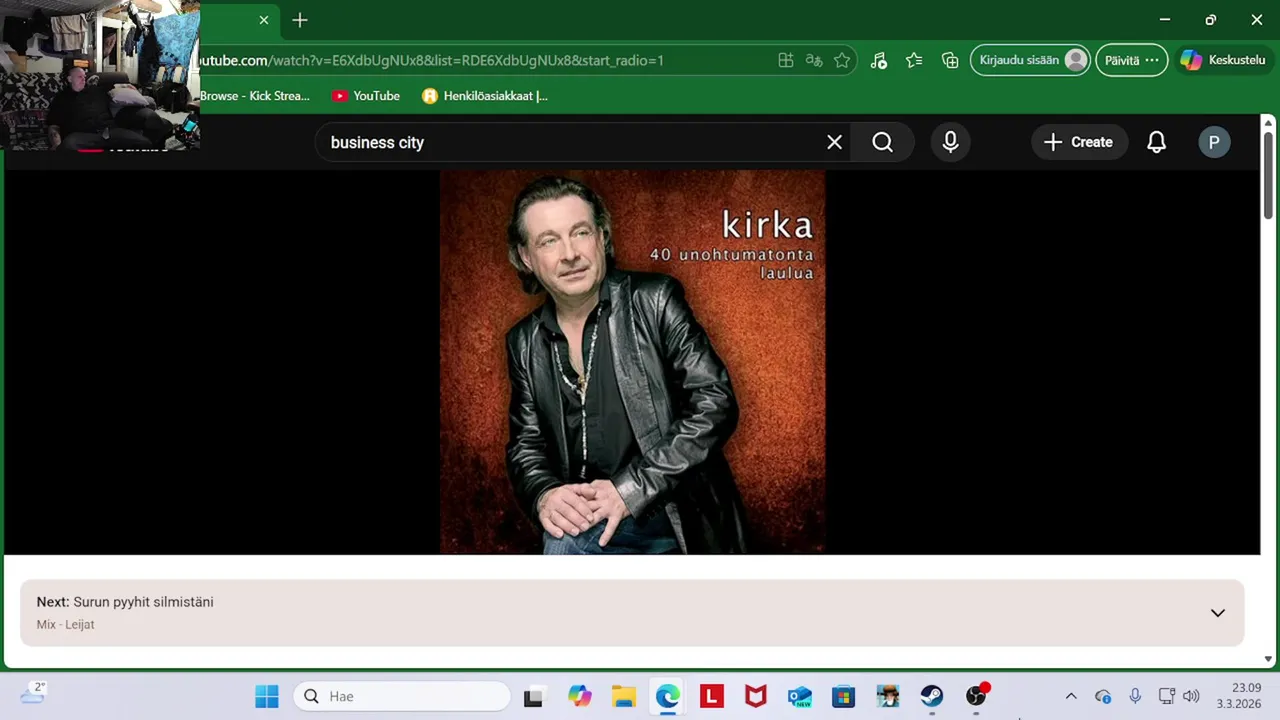Open the network display tray icon
Viewport: 1280px width, 720px height.
[x=1166, y=696]
